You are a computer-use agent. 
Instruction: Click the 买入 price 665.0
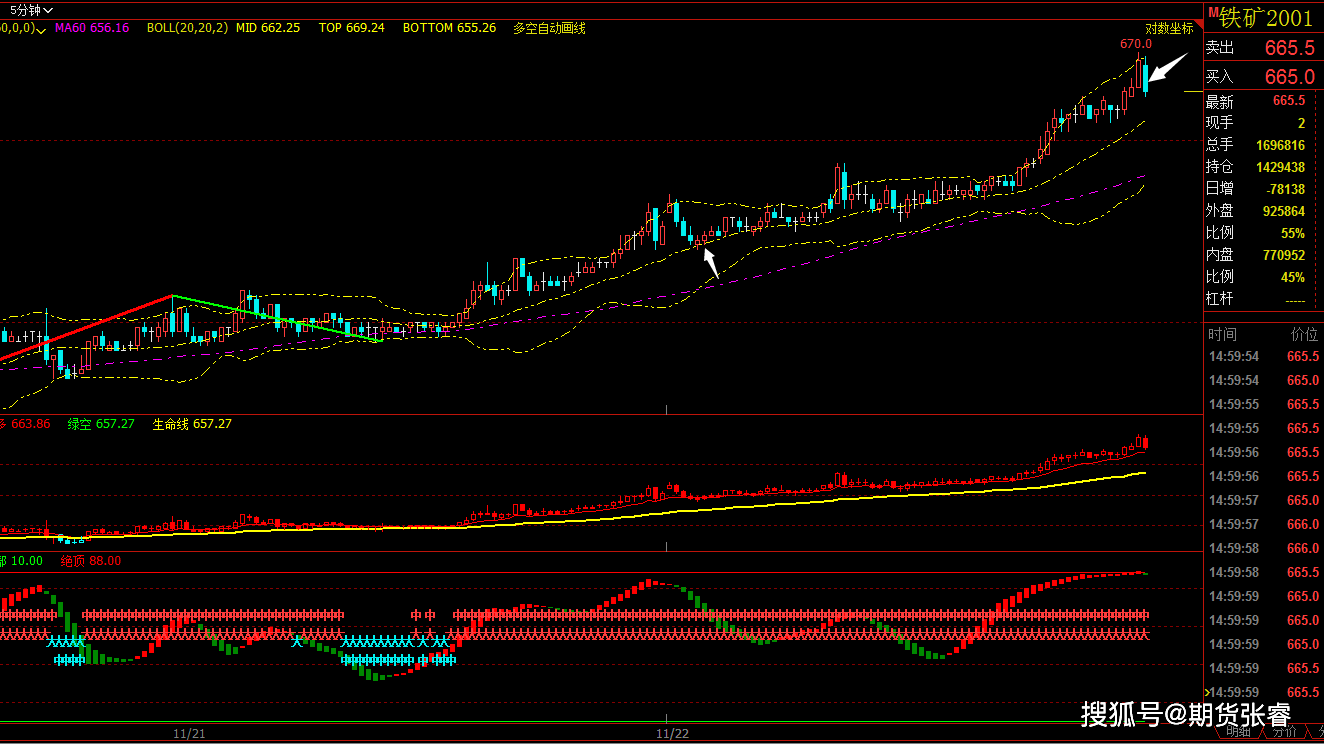pyautogui.click(x=1289, y=77)
